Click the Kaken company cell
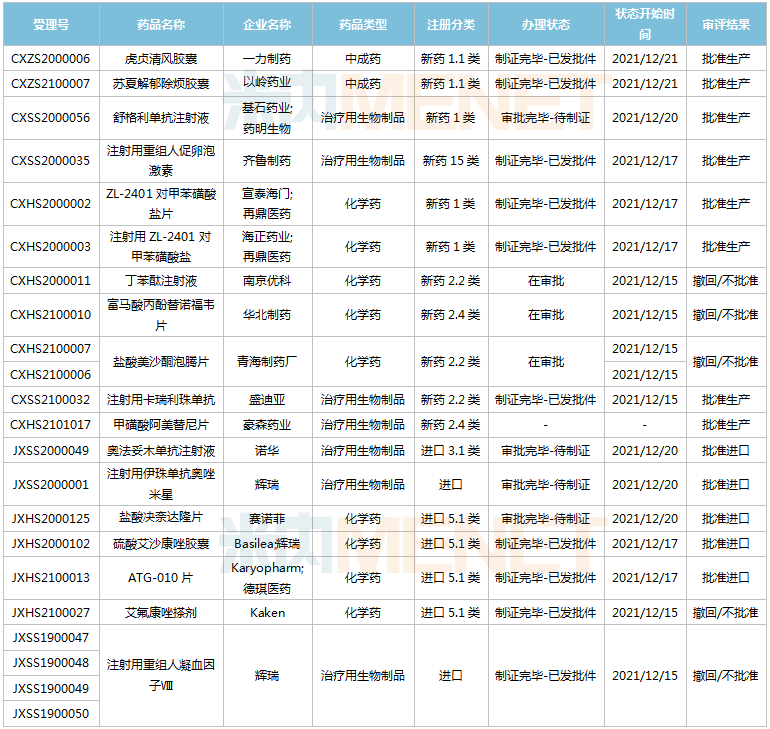The width and height of the screenshot is (770, 729). click(x=267, y=612)
